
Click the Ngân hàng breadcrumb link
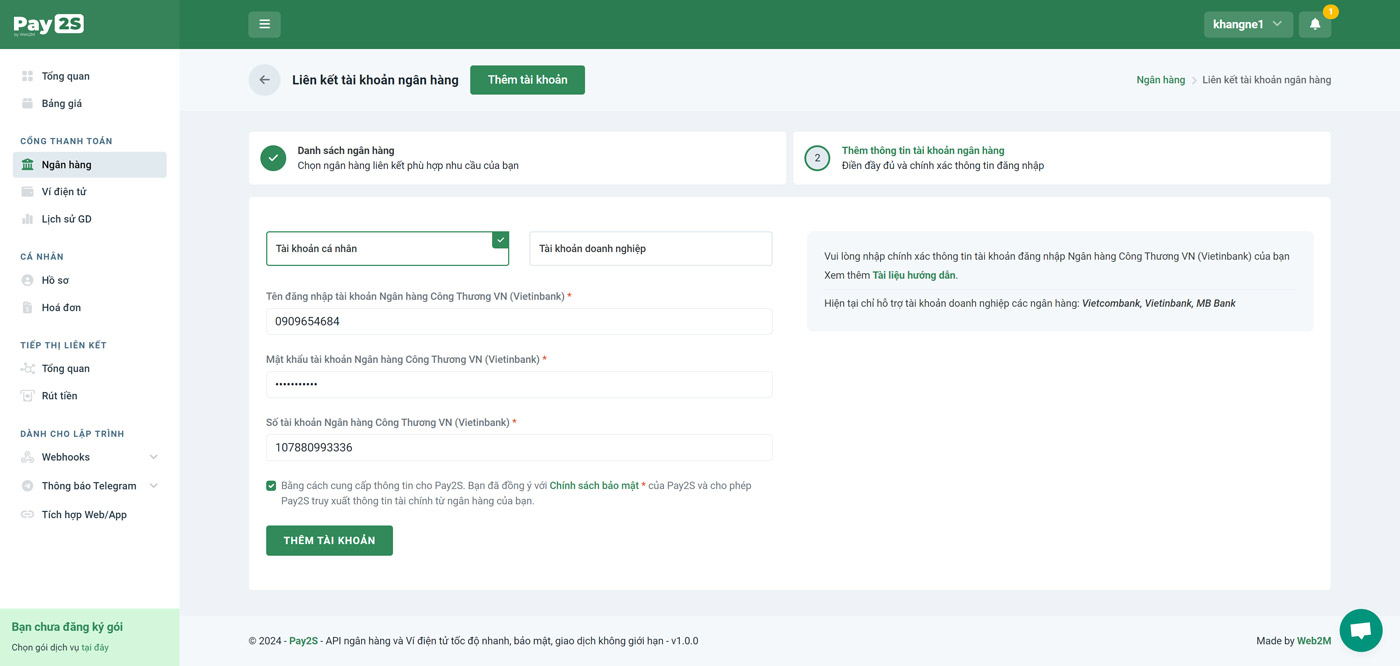tap(1161, 80)
